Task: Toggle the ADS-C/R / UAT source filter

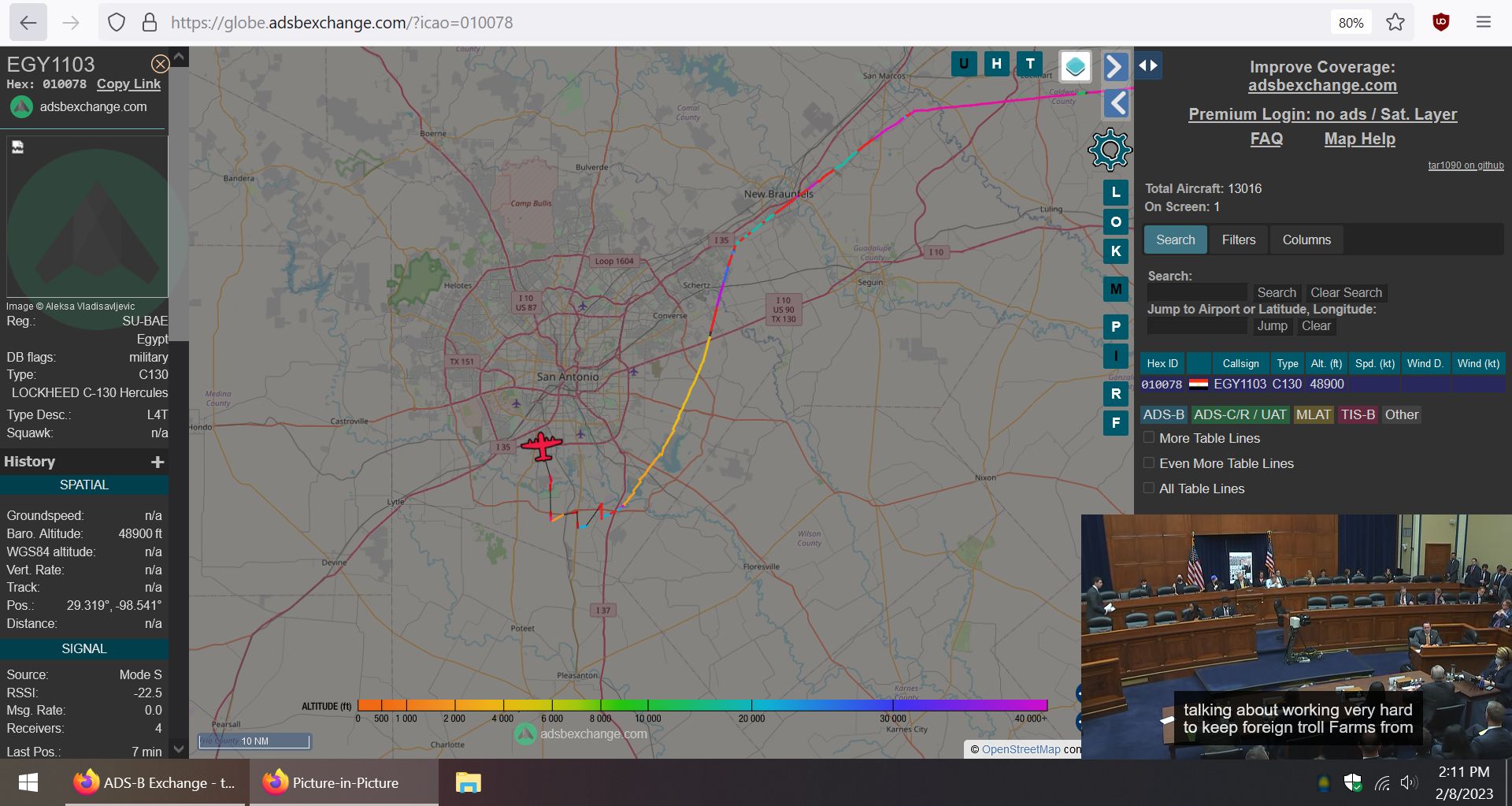Action: point(1240,414)
